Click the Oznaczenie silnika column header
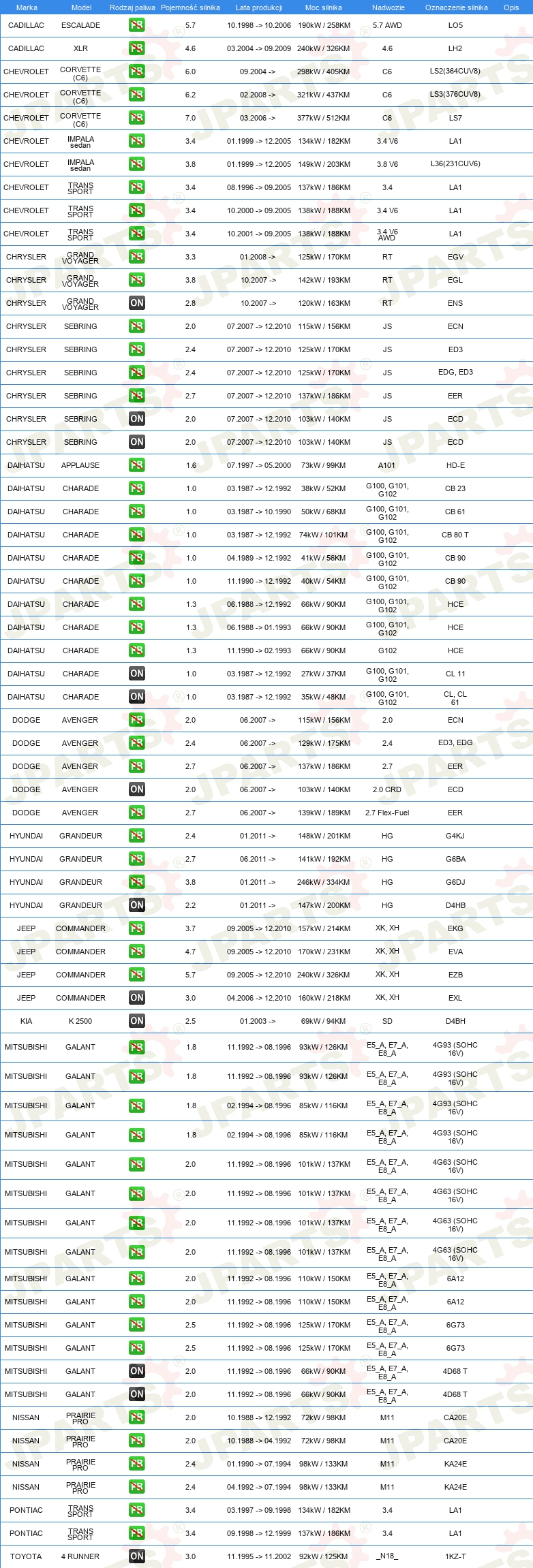Image resolution: width=533 pixels, height=1568 pixels. [457, 7]
